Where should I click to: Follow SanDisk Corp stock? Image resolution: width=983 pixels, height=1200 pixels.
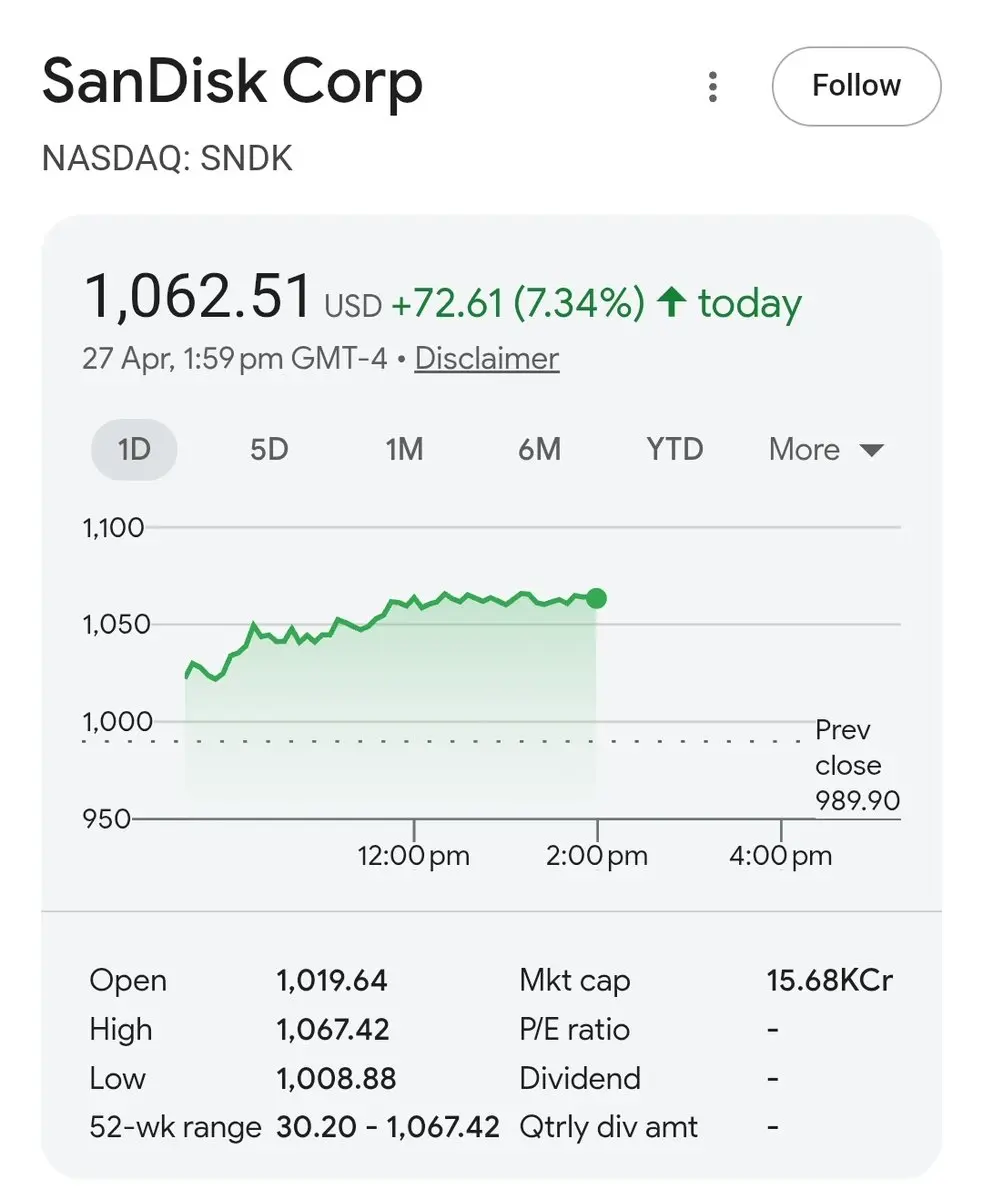[856, 86]
